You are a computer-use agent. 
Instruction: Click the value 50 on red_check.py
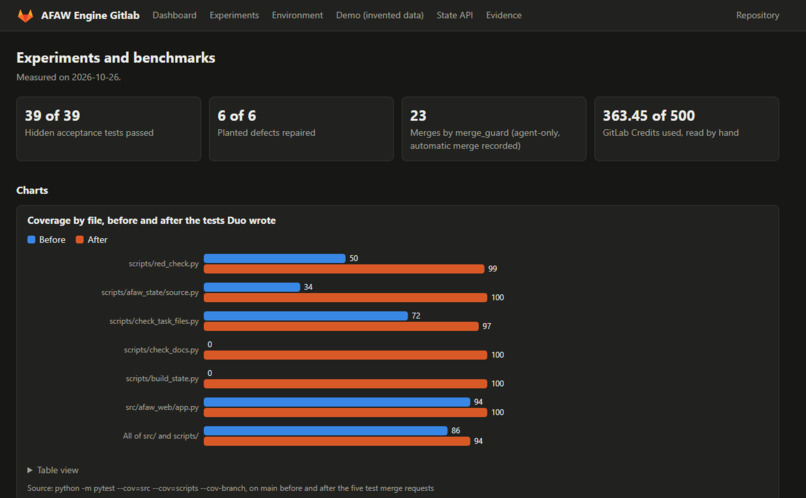pos(354,259)
